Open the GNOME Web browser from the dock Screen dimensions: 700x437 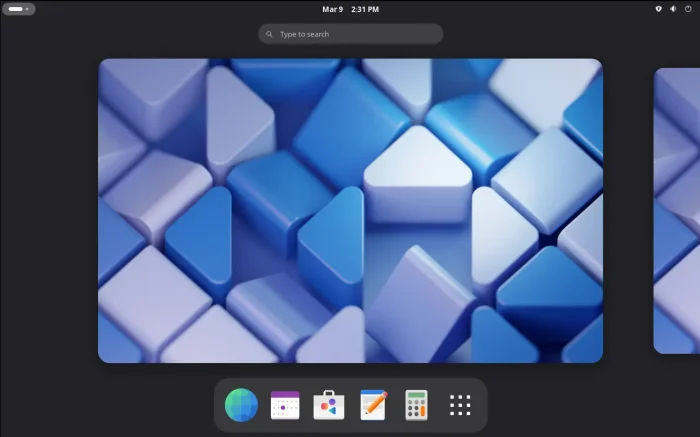tap(241, 405)
